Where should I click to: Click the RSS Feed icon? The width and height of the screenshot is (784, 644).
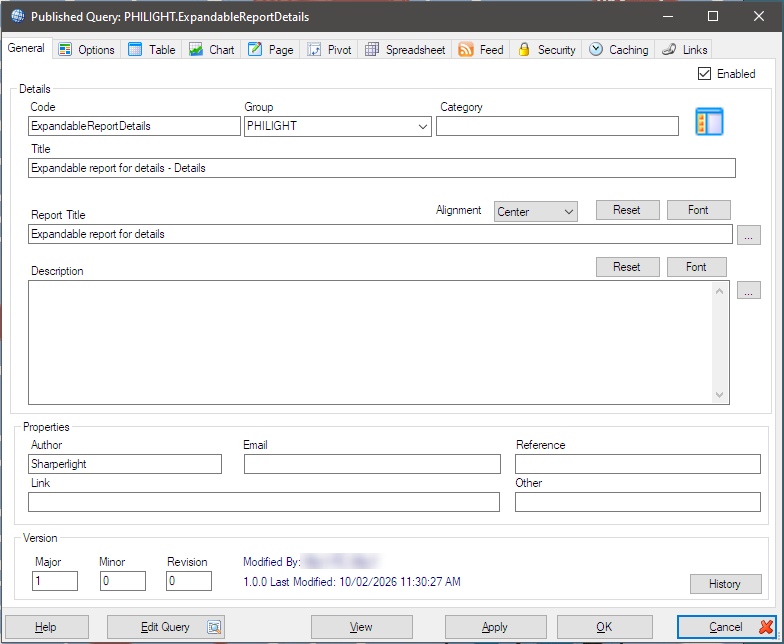coord(466,50)
